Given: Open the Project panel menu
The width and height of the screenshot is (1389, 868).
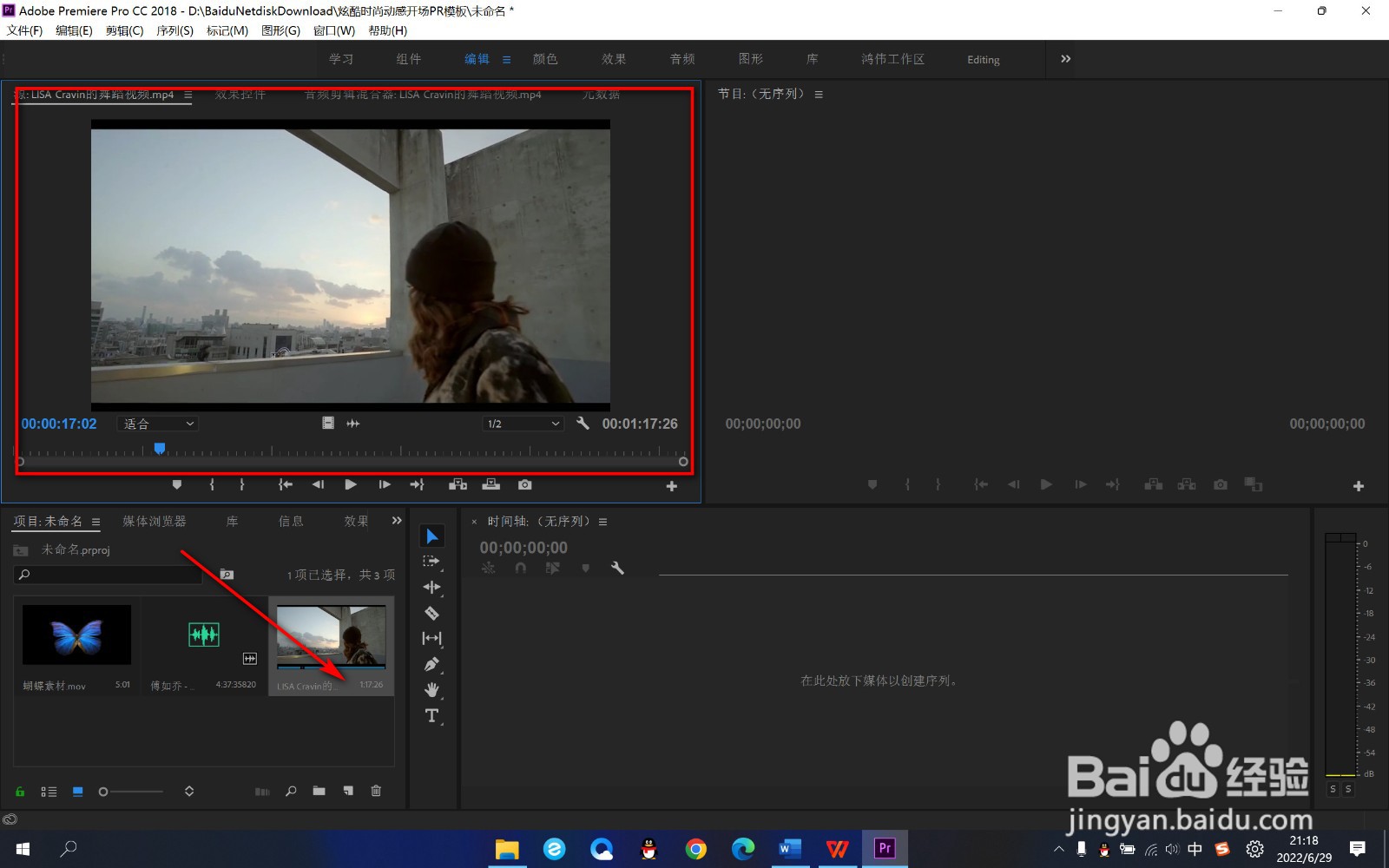Looking at the screenshot, I should [x=95, y=523].
